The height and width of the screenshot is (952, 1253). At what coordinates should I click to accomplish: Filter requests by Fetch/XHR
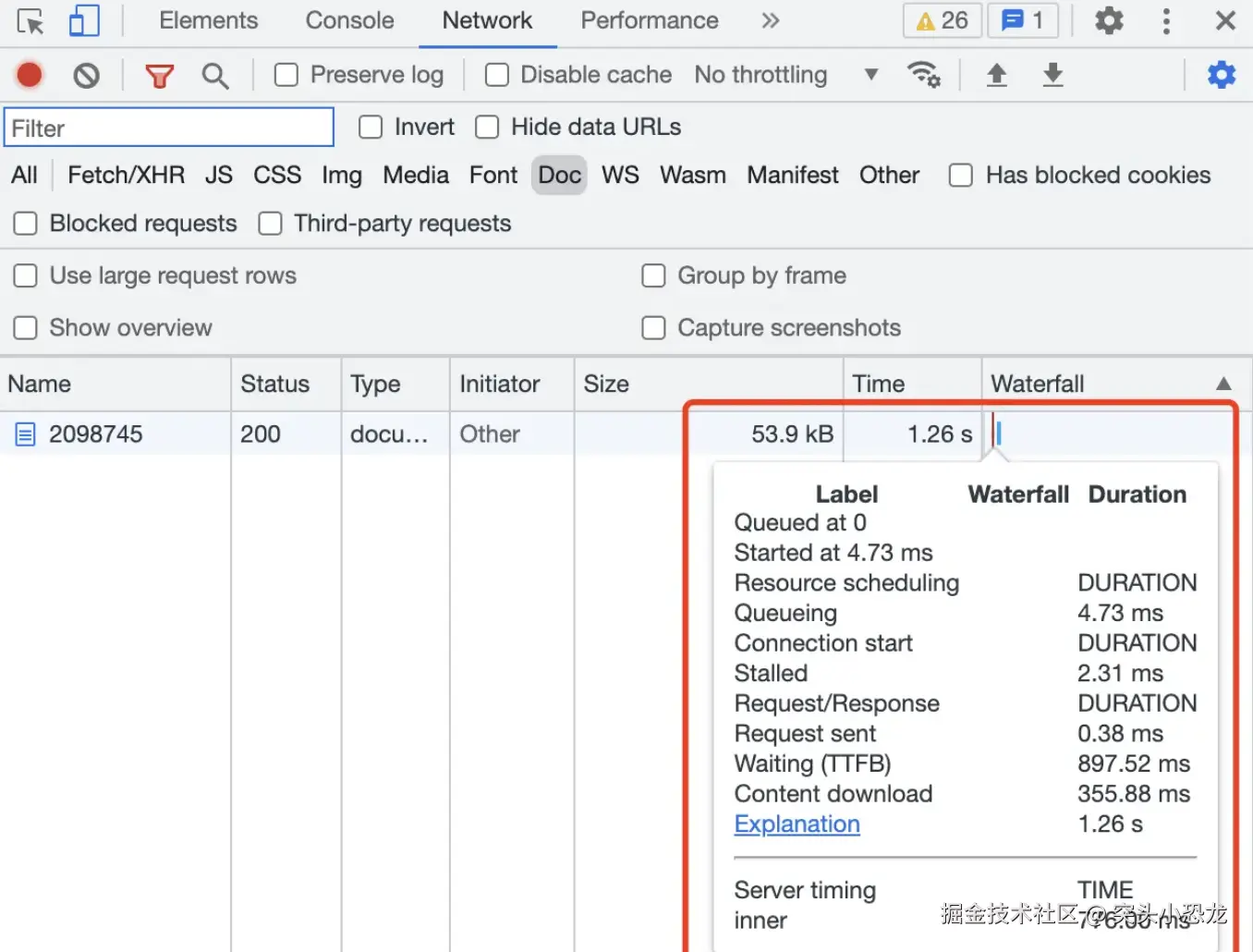coord(126,175)
